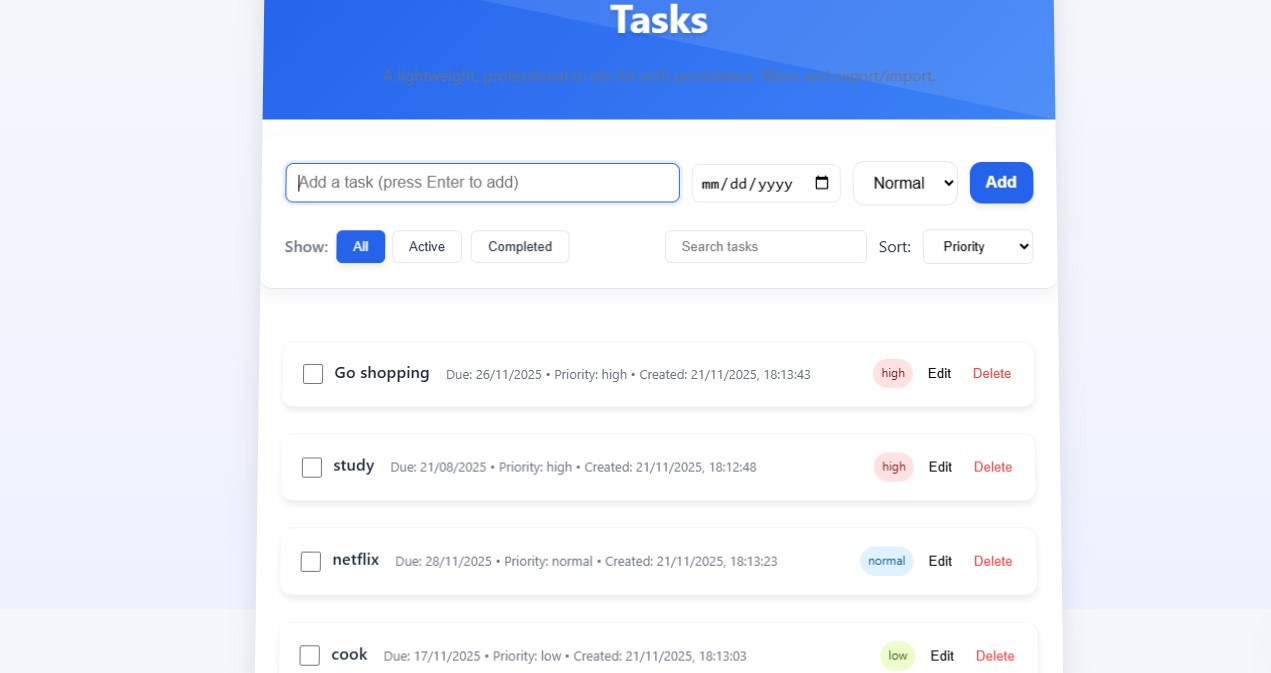
Task: Delete the study task
Action: pos(993,467)
